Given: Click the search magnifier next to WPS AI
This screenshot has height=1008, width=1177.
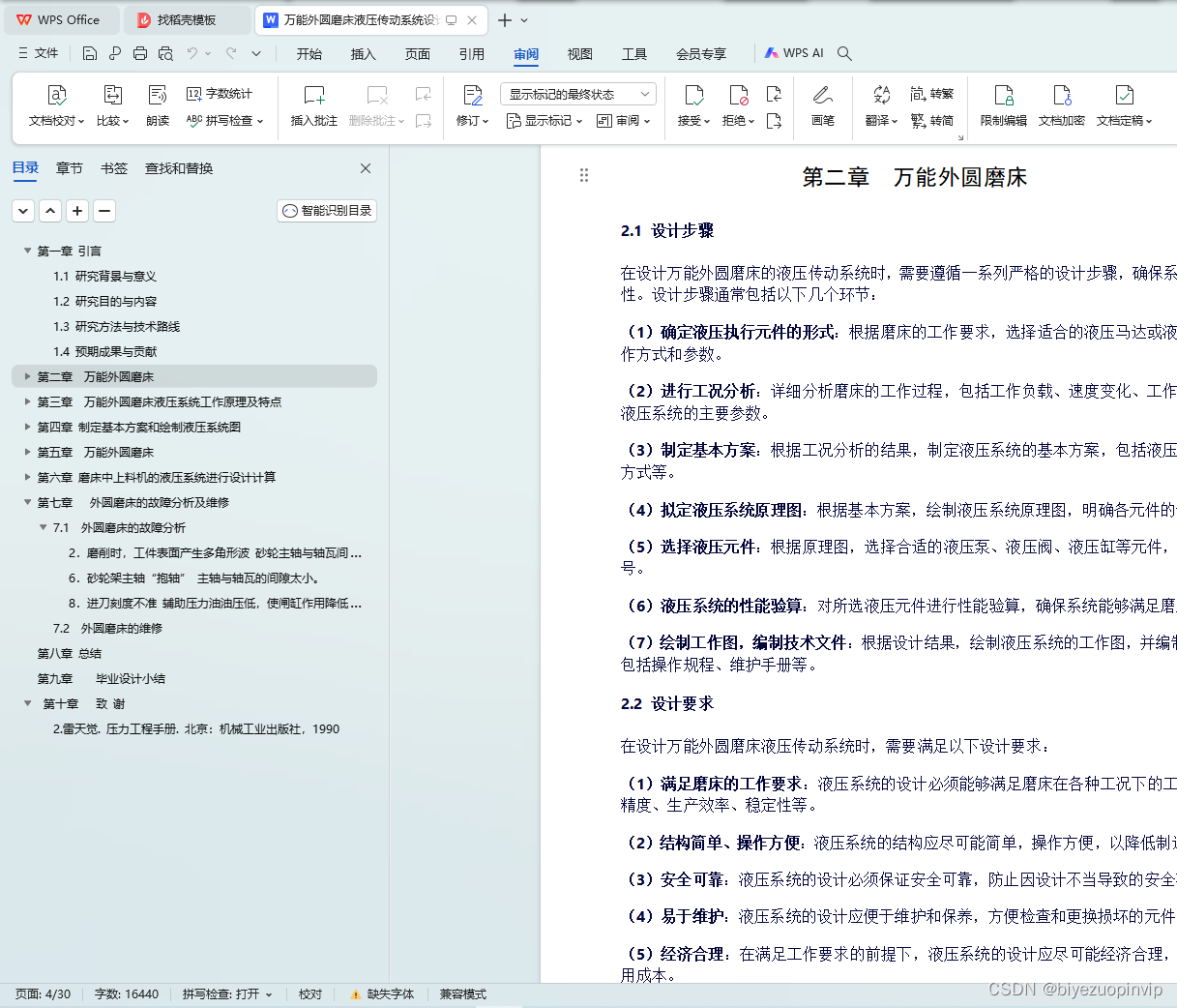Looking at the screenshot, I should [844, 54].
